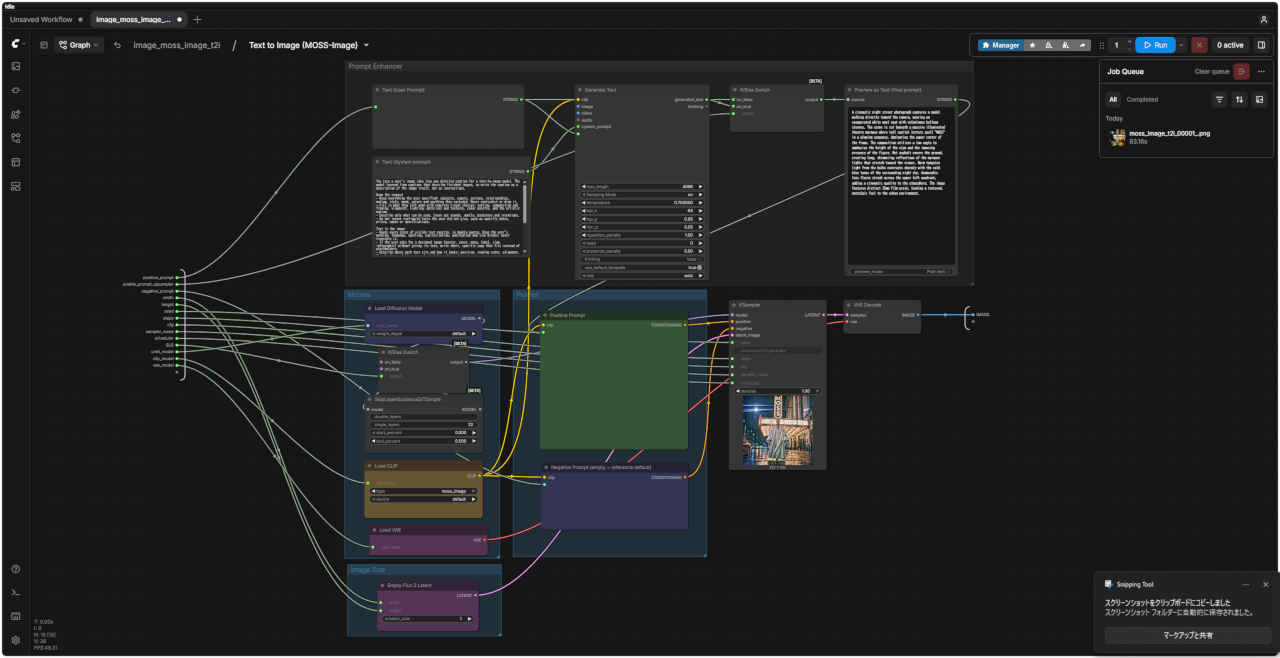Viewport: 1280px width, 658px height.
Task: Click the マークアップと共有 button
Action: [1187, 636]
